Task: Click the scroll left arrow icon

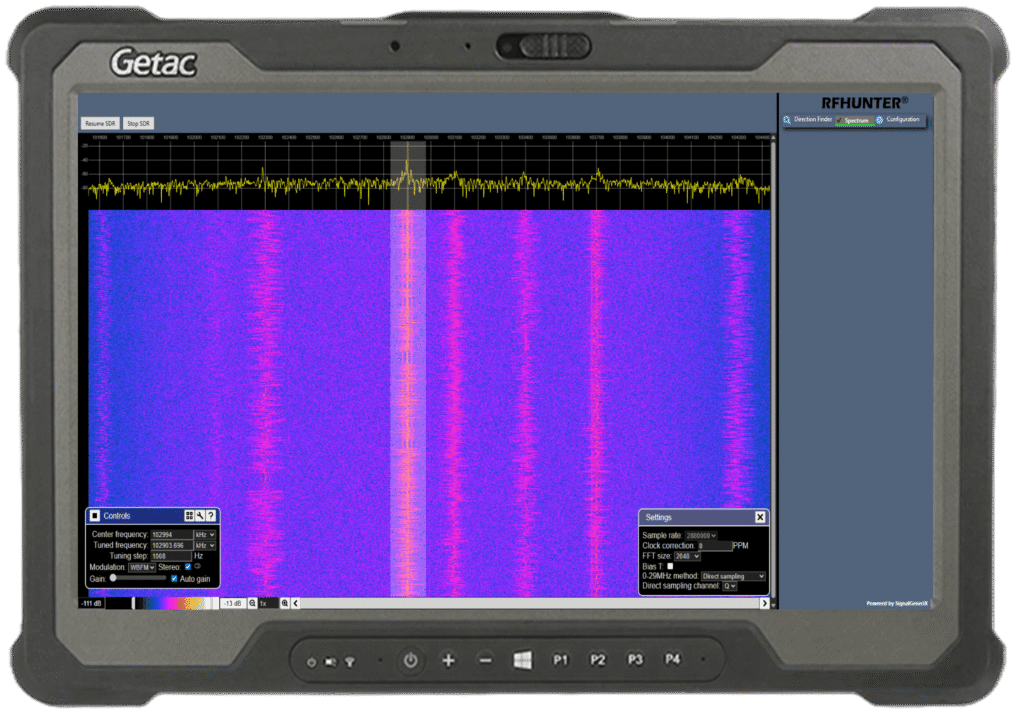Action: pyautogui.click(x=296, y=604)
